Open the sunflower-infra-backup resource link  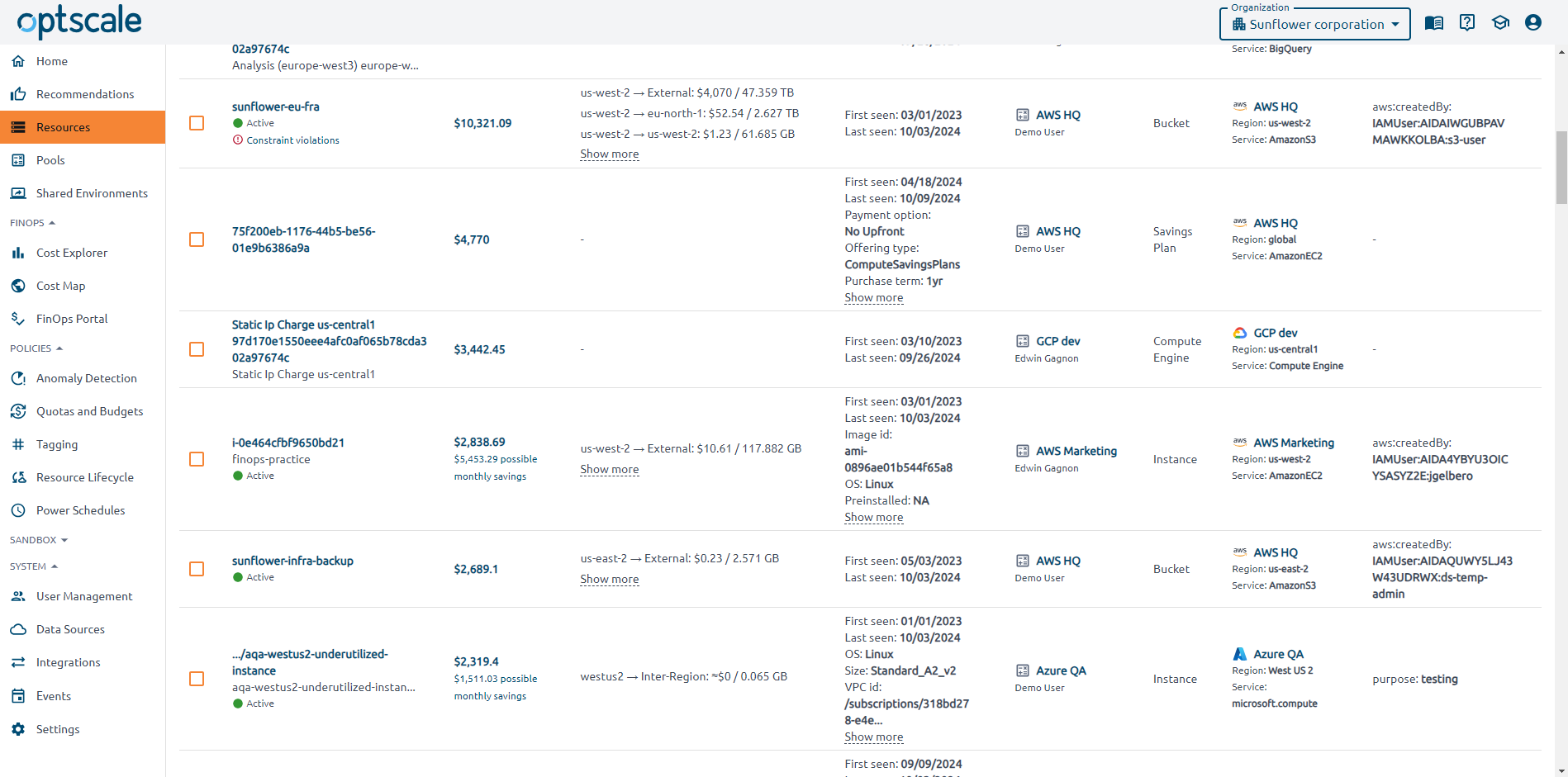coord(292,561)
